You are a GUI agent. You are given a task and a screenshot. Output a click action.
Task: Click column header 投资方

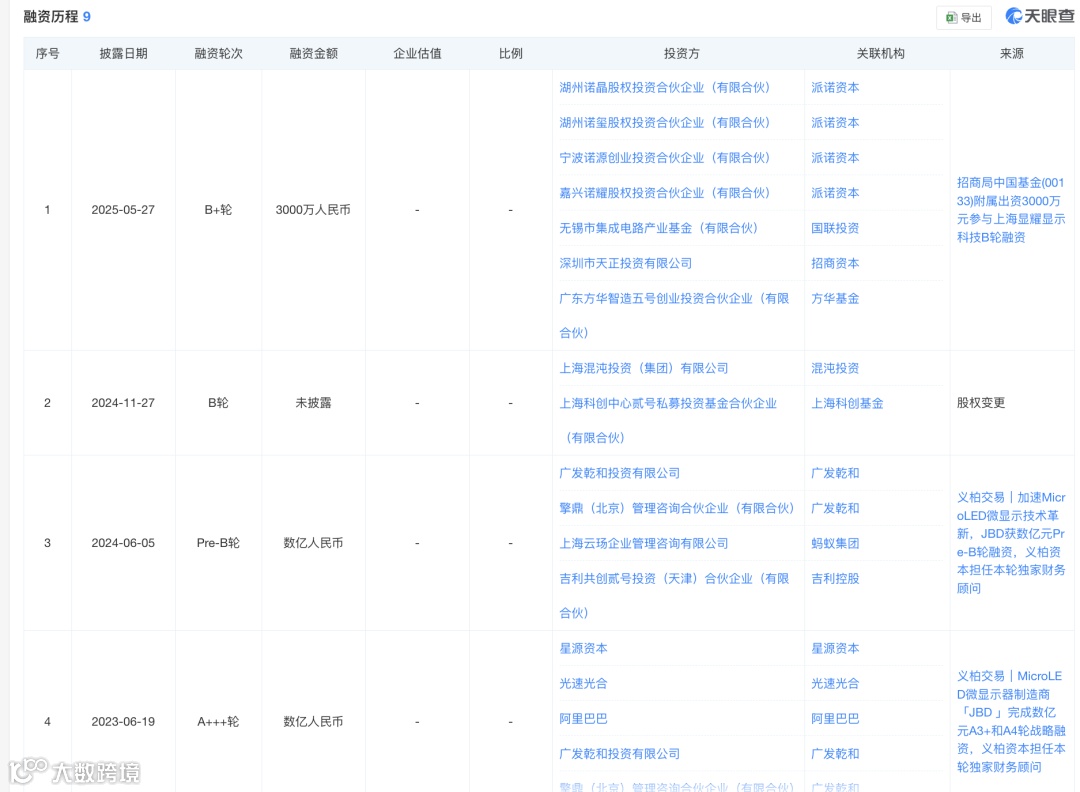(681, 54)
